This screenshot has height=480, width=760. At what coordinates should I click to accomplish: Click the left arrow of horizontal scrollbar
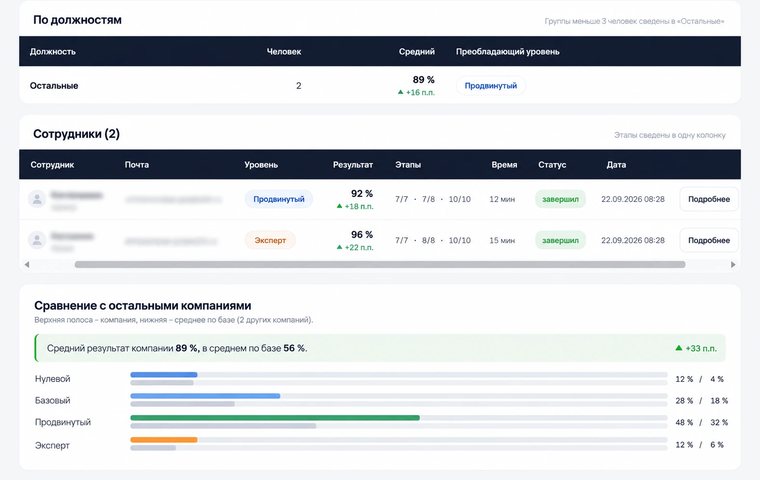[27, 265]
